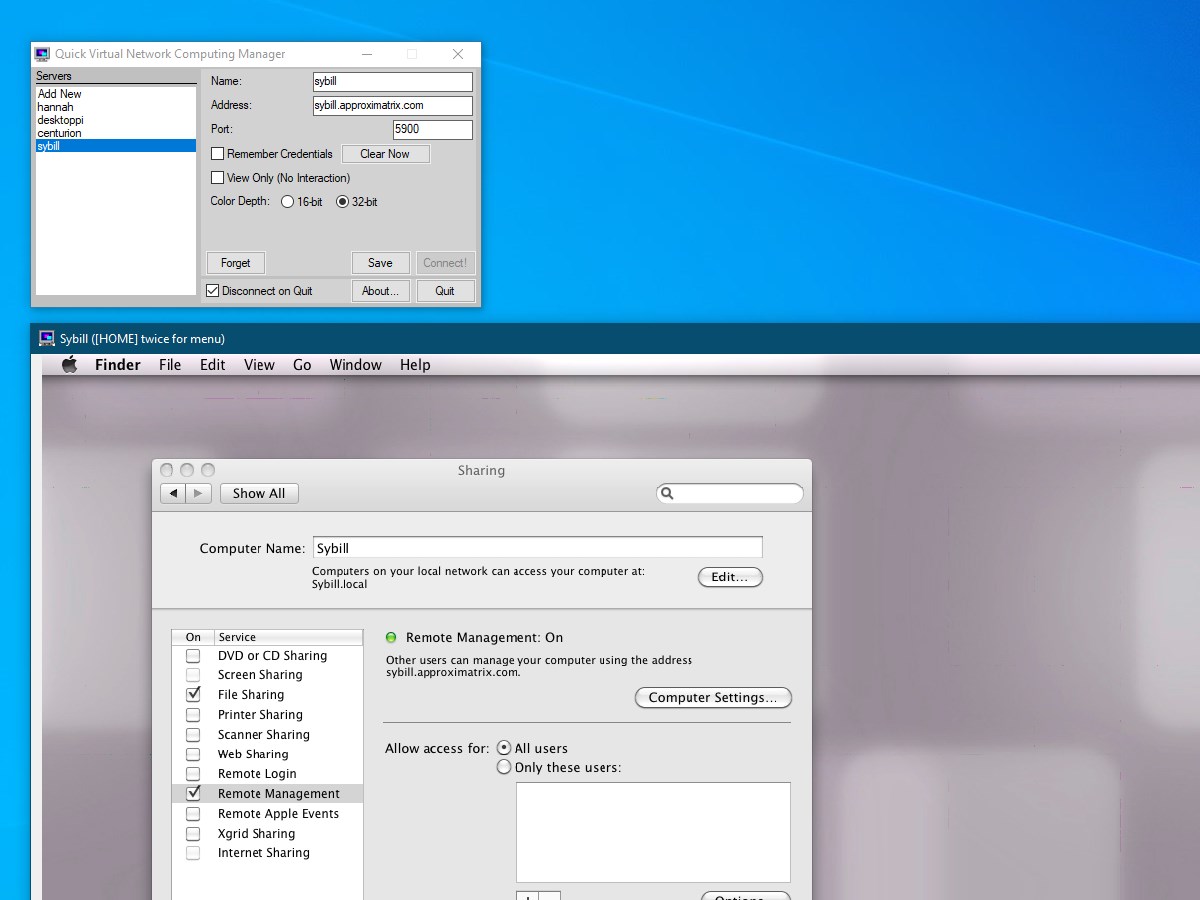1200x900 pixels.
Task: Enable Screen Sharing service checkbox
Action: tap(193, 675)
